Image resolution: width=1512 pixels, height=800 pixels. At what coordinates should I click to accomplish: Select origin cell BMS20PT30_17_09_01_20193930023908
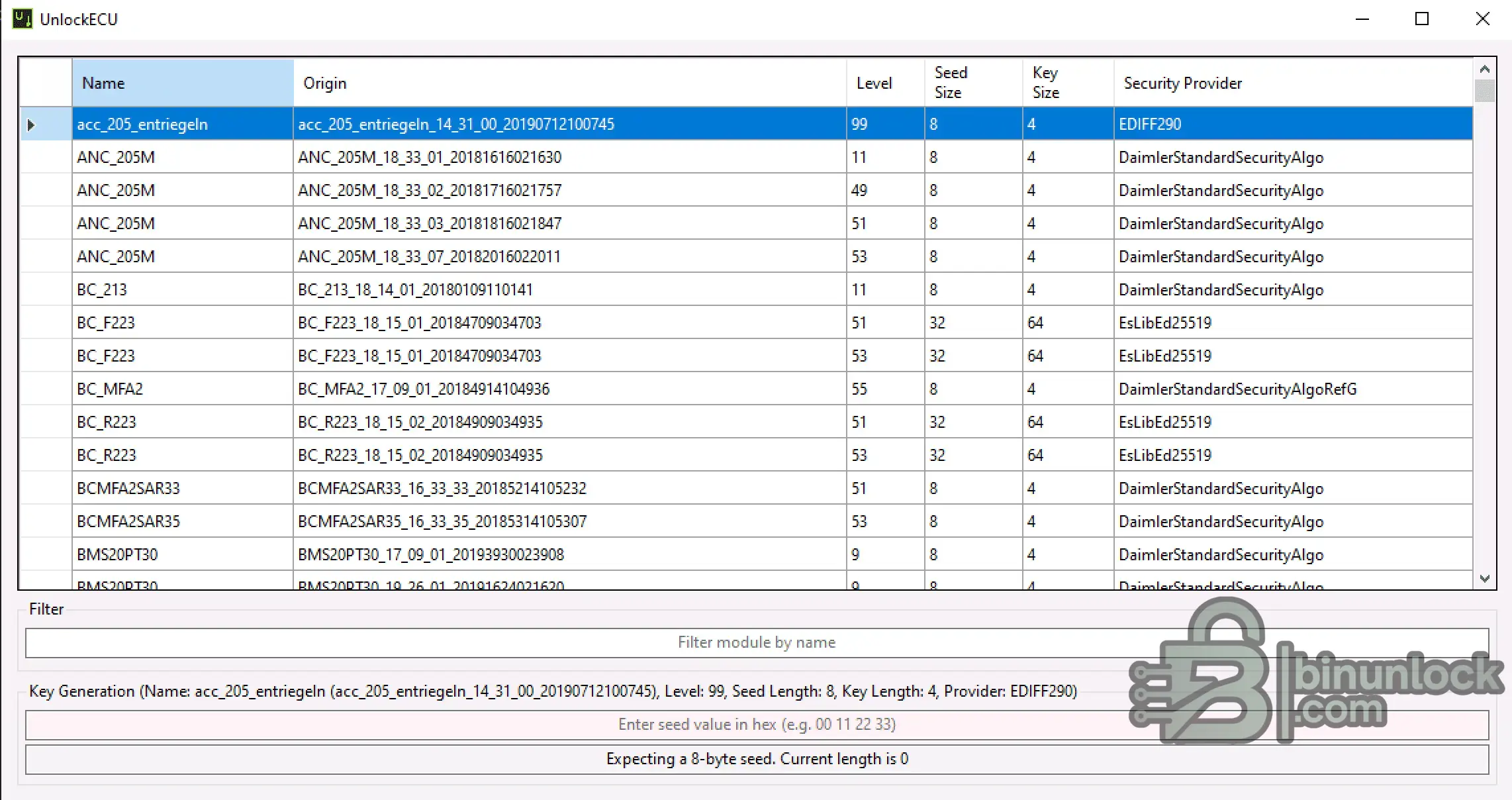pos(570,554)
